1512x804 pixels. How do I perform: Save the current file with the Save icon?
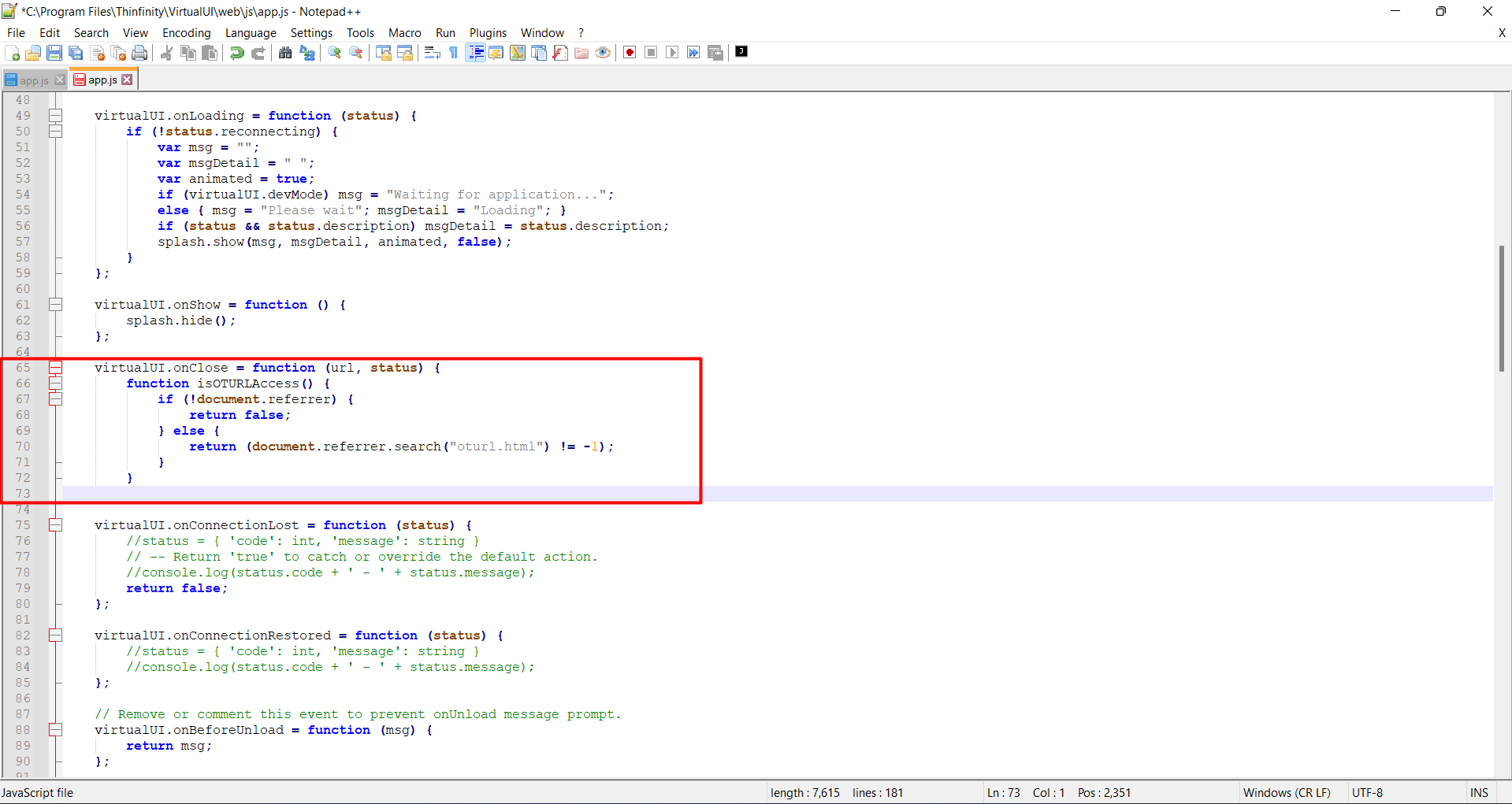coord(54,53)
